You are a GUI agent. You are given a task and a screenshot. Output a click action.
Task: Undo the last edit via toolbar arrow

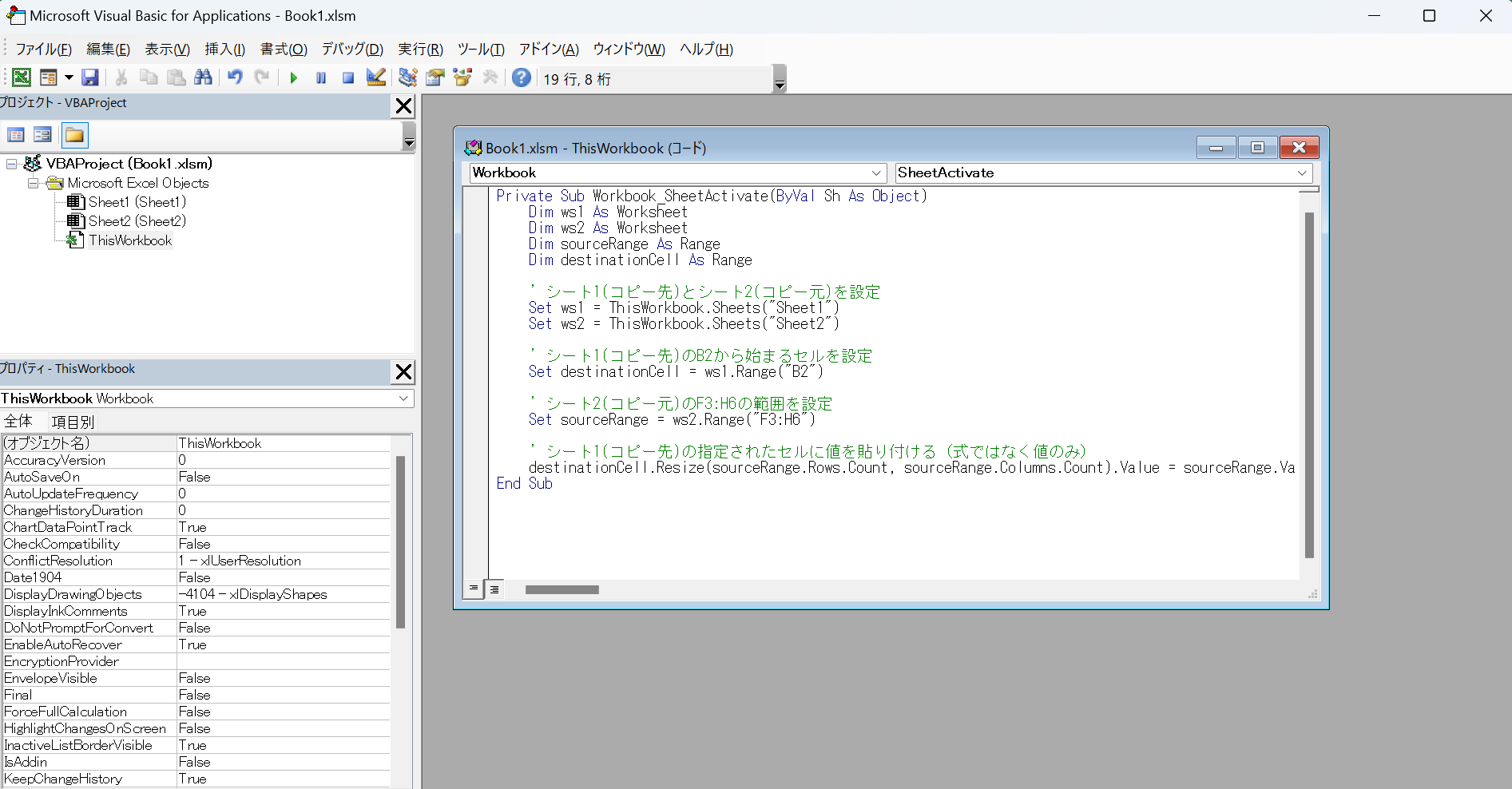click(235, 77)
